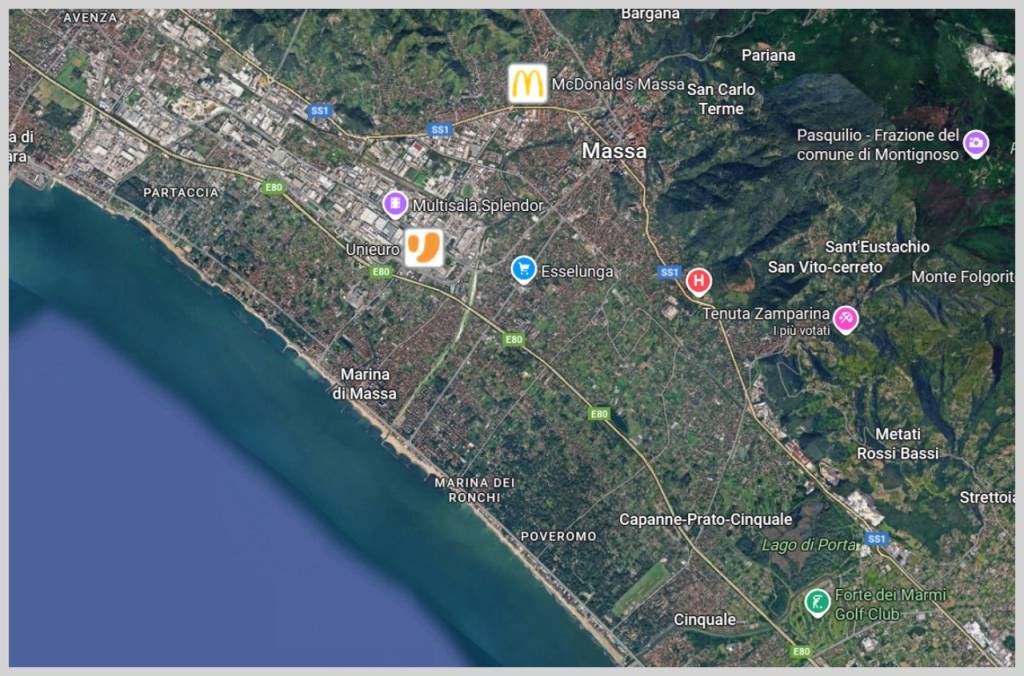Click the Pariana village label
The width and height of the screenshot is (1024, 676).
[769, 55]
